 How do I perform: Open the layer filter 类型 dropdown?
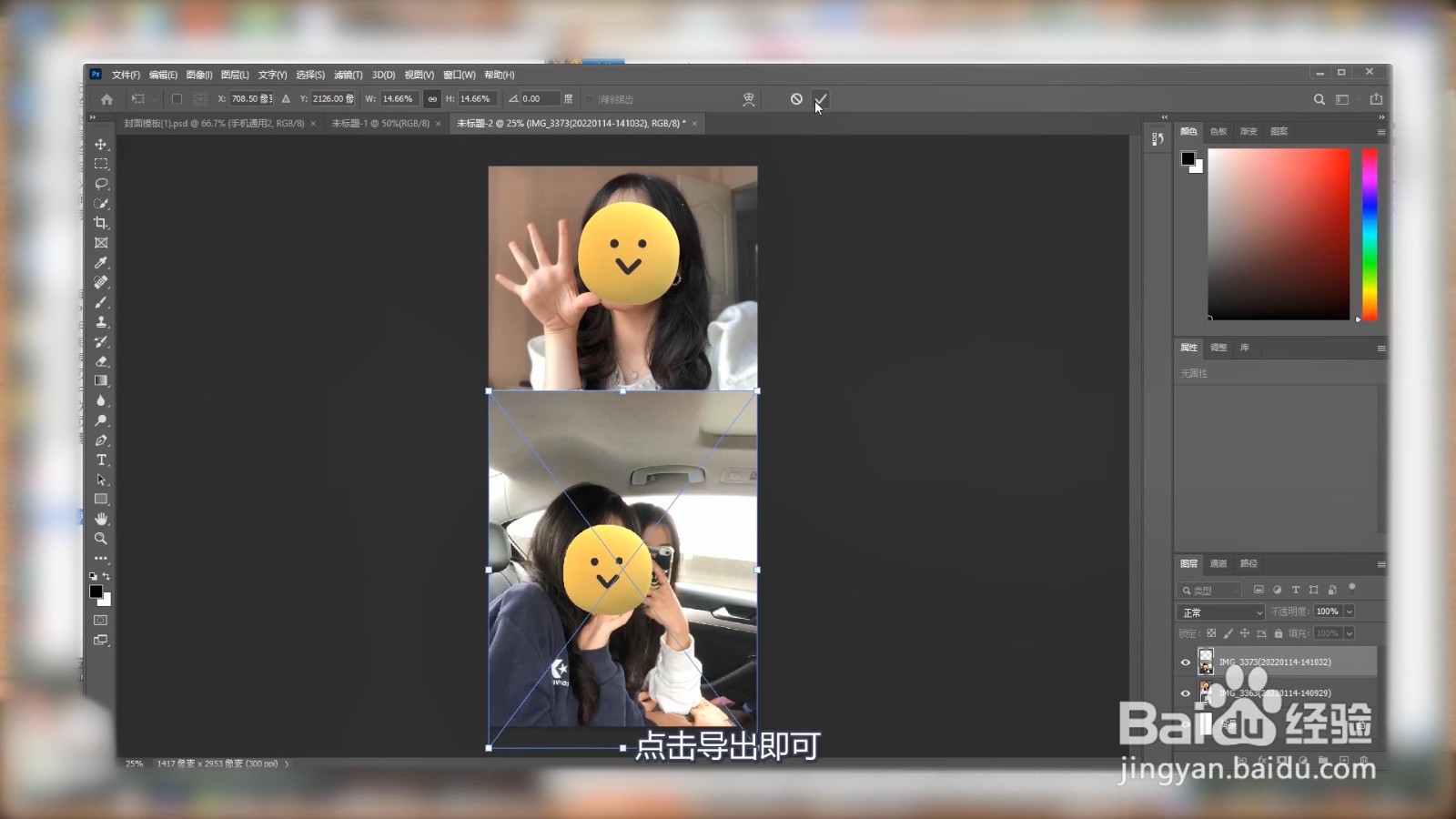pos(1210,591)
